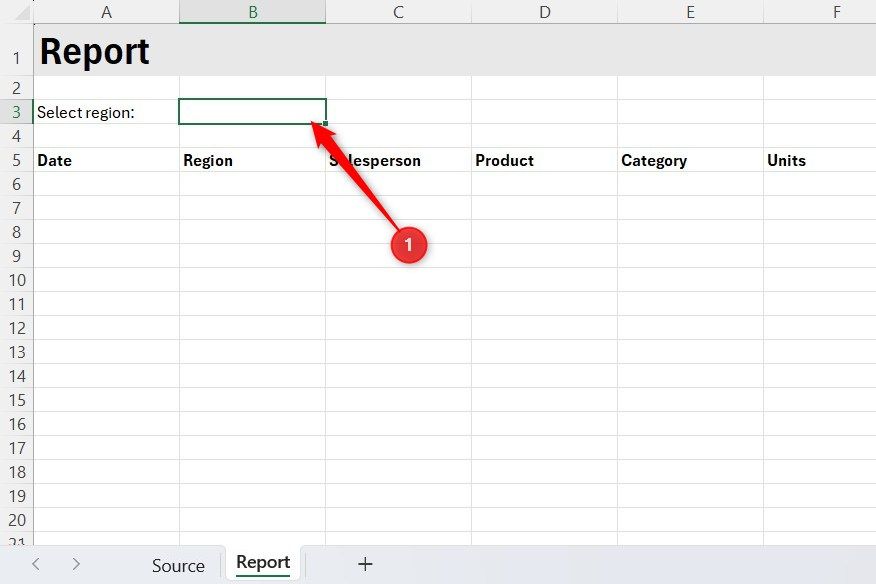This screenshot has height=584, width=876.
Task: Select row 15 header
Action: [x=17, y=400]
